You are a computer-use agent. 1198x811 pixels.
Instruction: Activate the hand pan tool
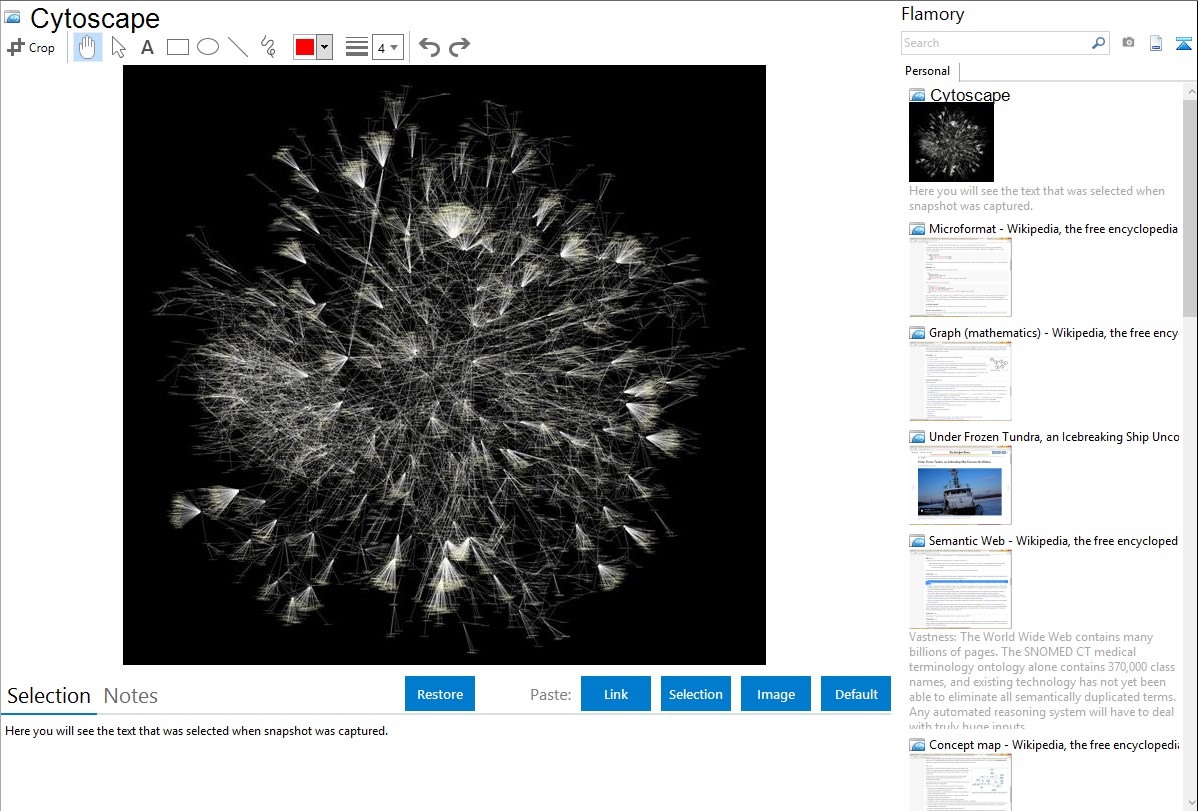[x=88, y=47]
